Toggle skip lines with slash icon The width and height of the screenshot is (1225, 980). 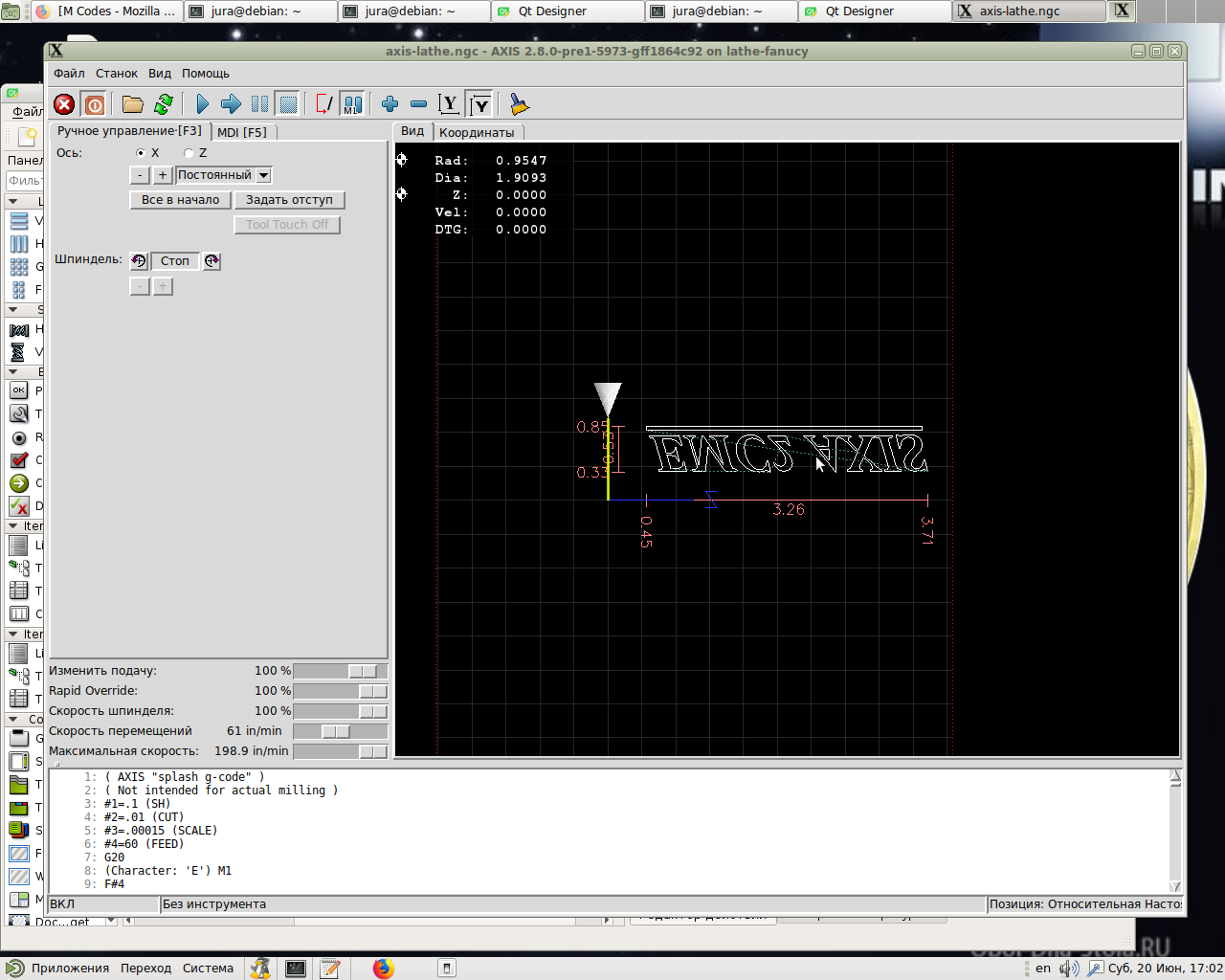click(324, 104)
